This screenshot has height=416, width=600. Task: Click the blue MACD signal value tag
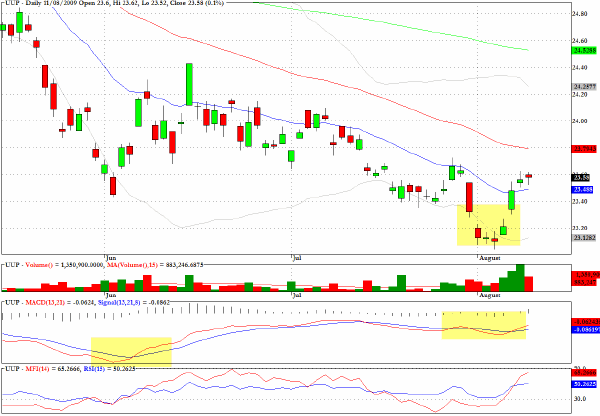(585, 329)
